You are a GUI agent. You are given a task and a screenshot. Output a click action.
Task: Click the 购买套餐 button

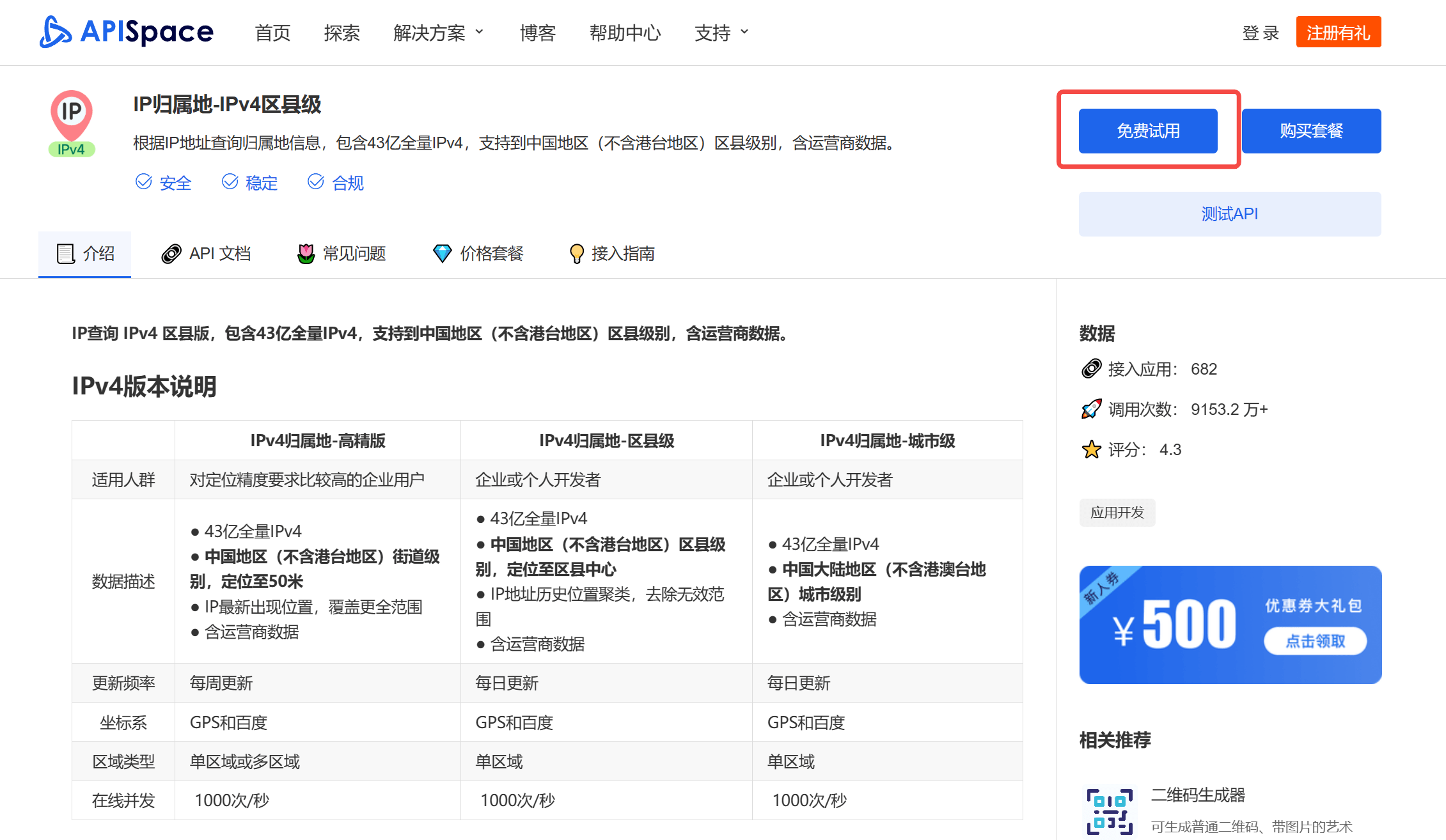coord(1312,131)
